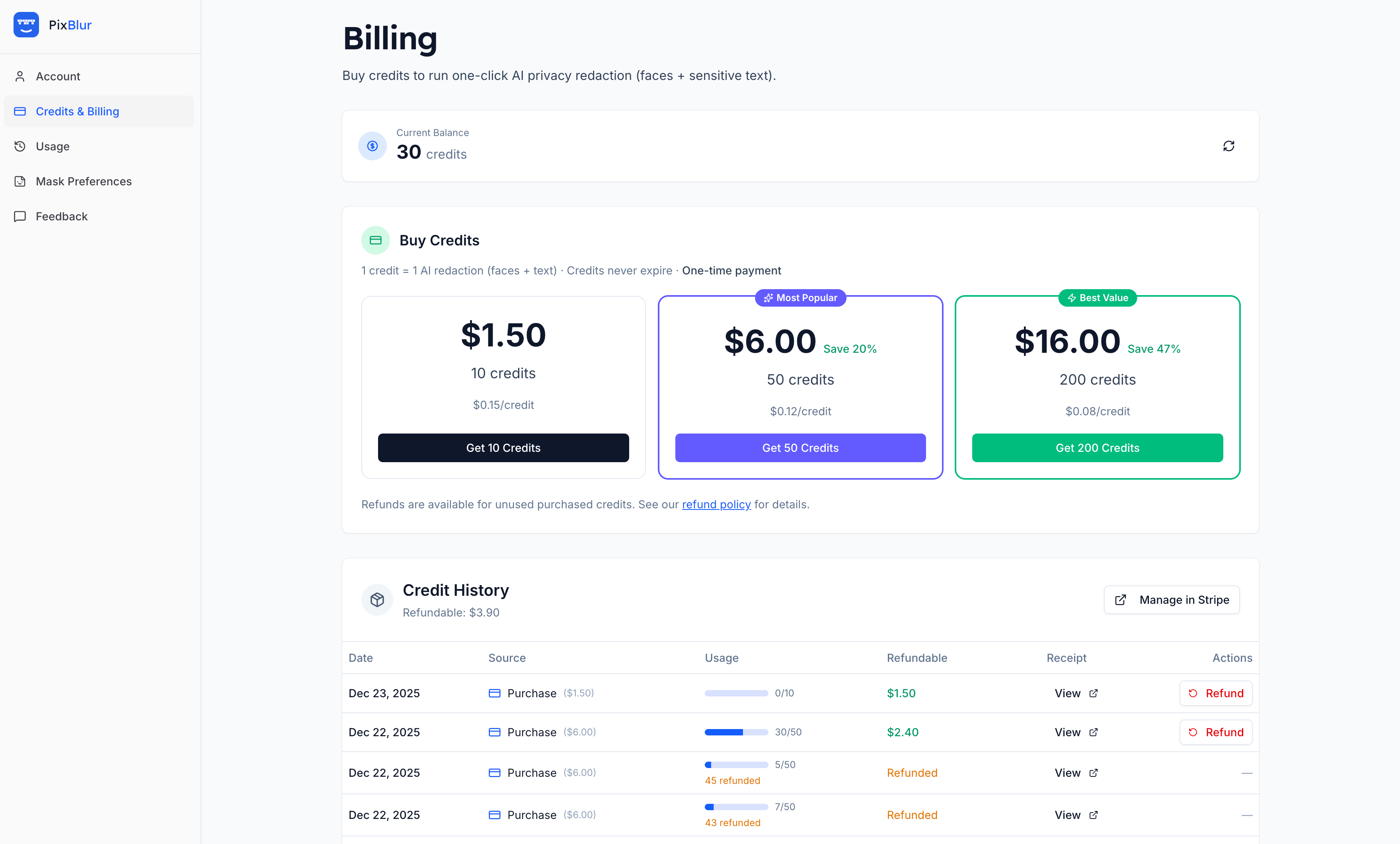Viewport: 1400px width, 844px height.
Task: Select the Account icon in sidebar
Action: (x=20, y=76)
